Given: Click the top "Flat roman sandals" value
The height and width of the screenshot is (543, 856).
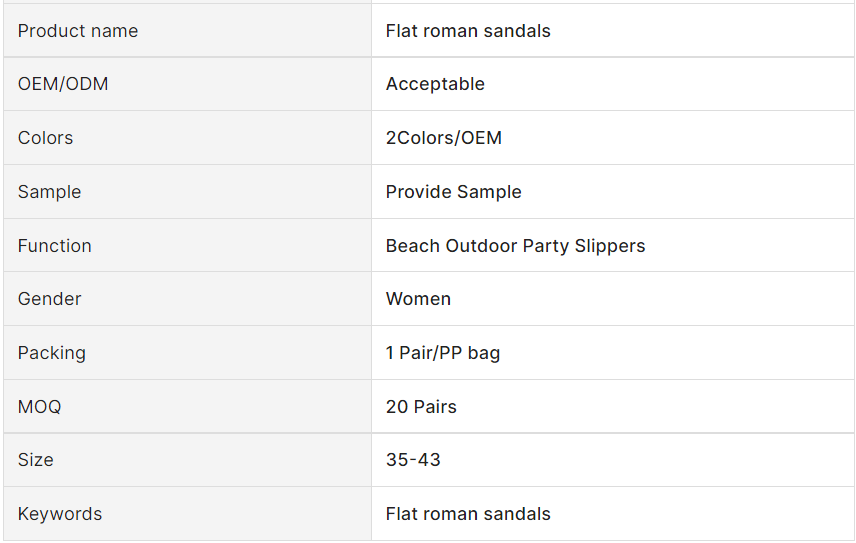Looking at the screenshot, I should (468, 31).
